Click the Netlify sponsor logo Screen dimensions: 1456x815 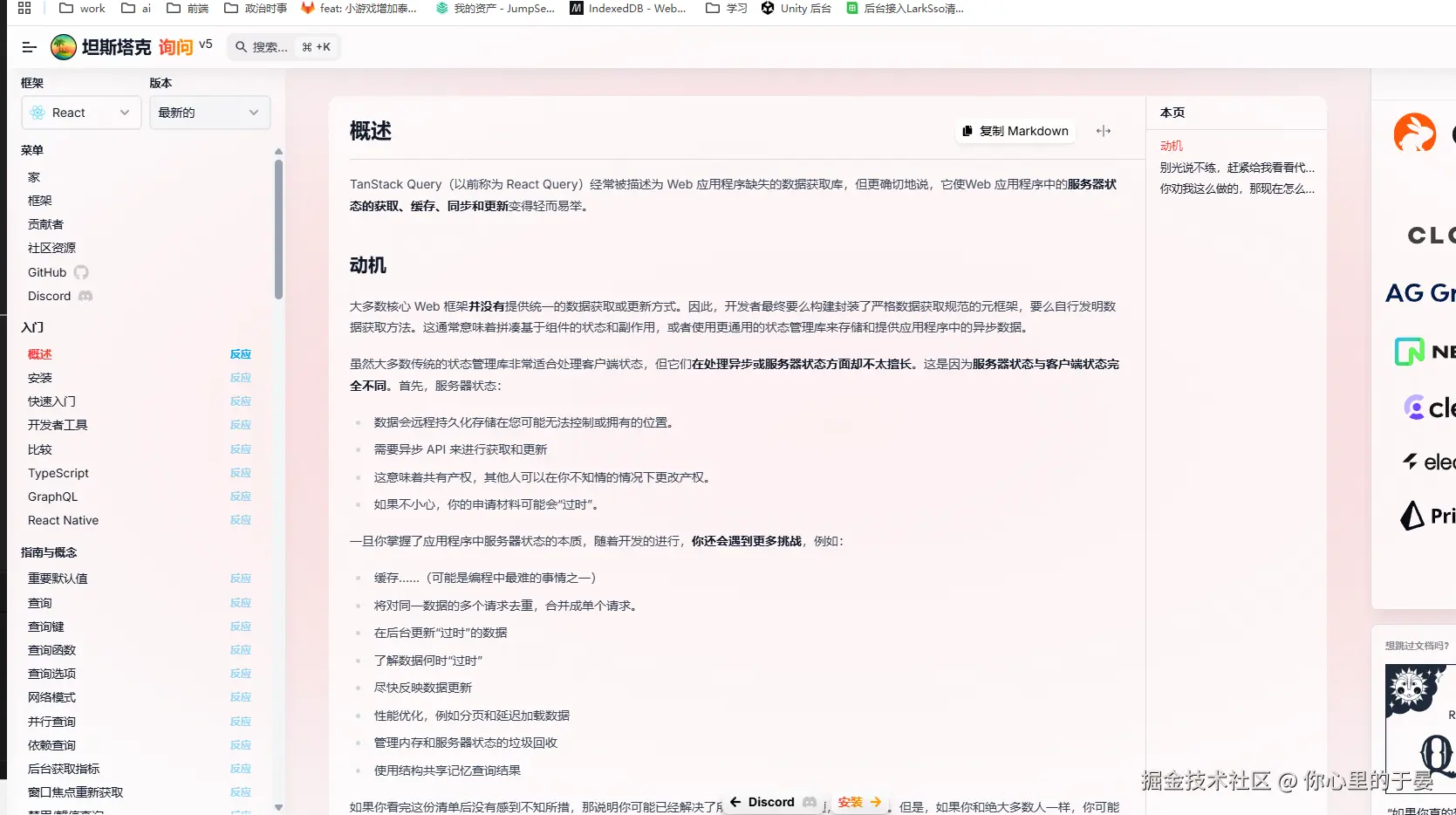[1409, 352]
